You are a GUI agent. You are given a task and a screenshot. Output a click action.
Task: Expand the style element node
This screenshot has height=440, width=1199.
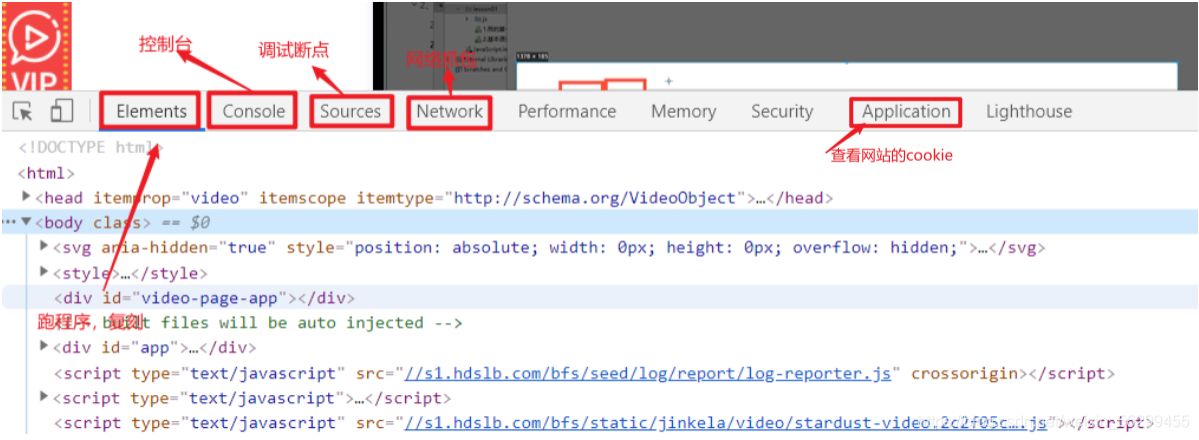click(x=44, y=272)
